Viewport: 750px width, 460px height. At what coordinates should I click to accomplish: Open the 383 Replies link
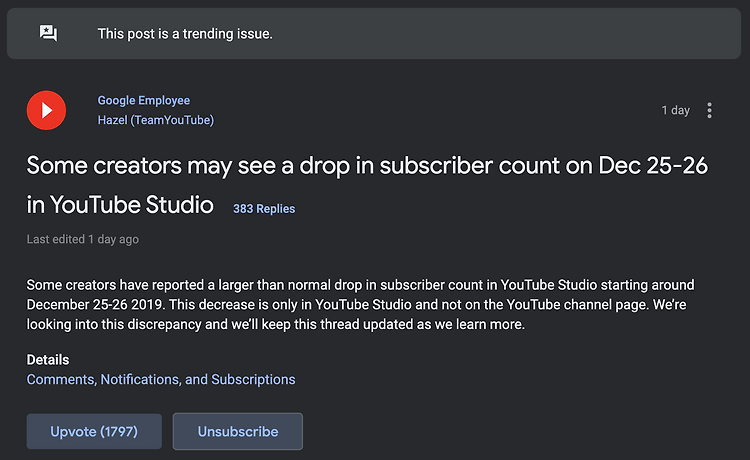tap(264, 209)
